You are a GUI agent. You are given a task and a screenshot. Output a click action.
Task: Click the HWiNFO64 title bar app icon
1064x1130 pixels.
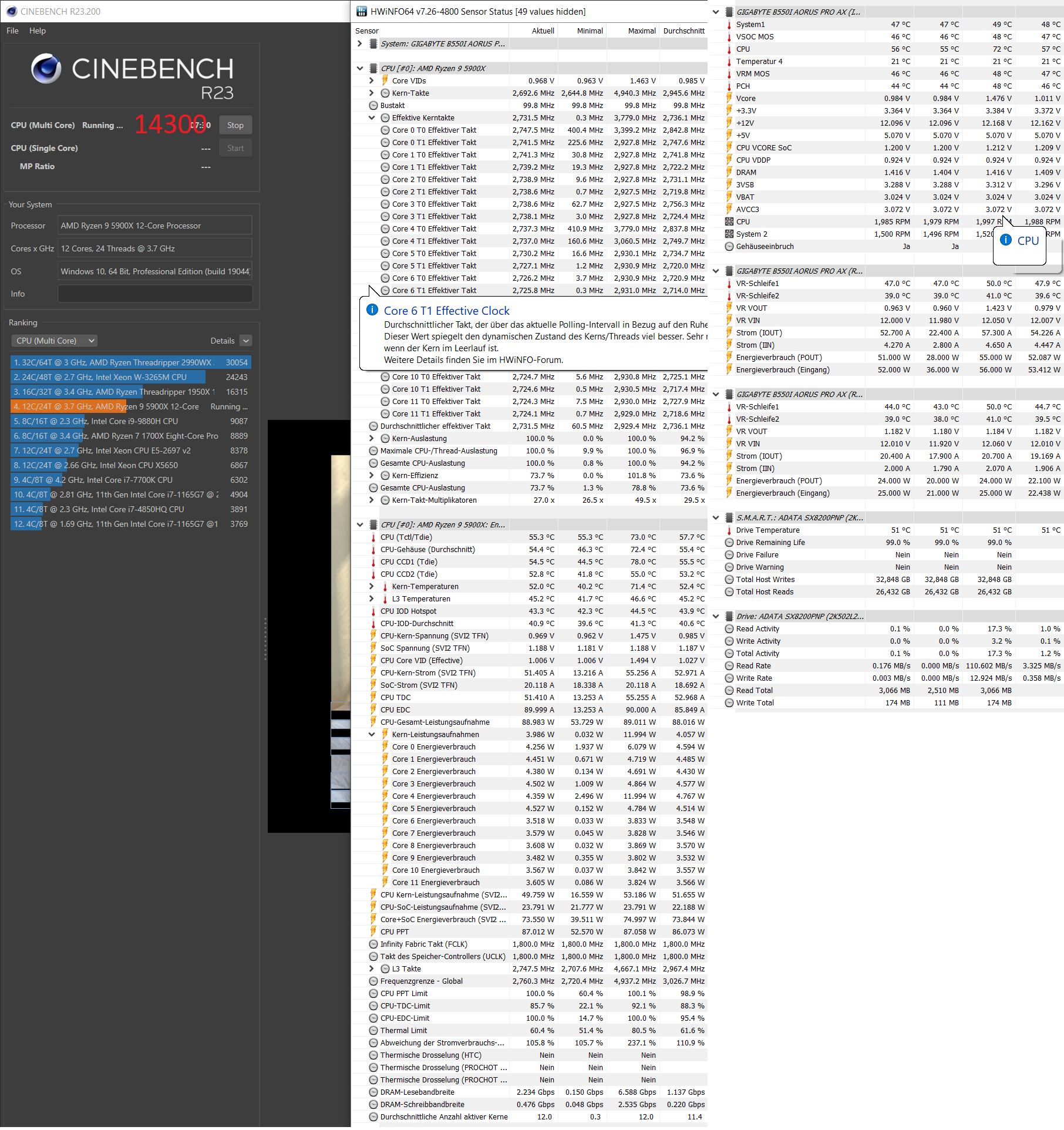362,11
